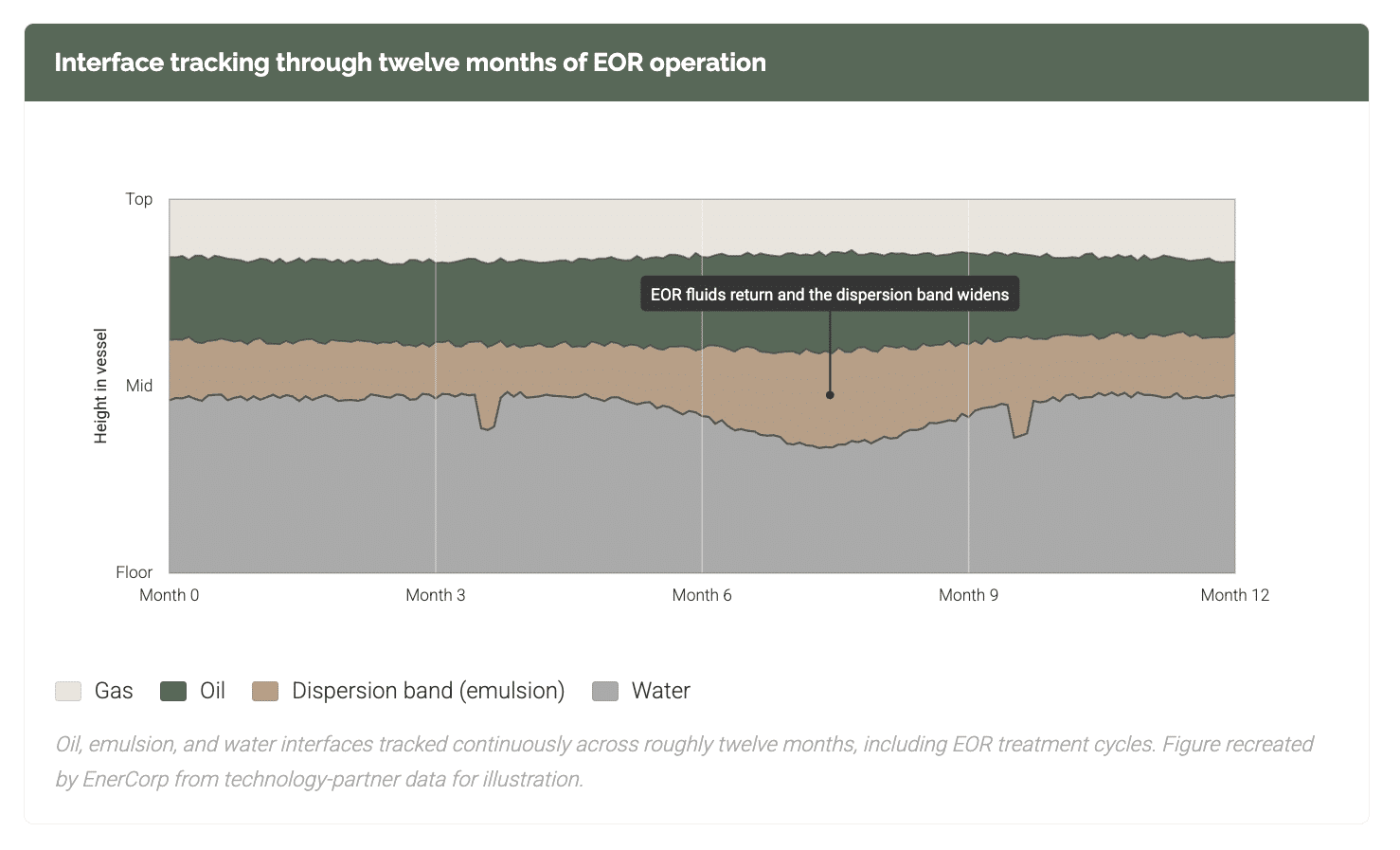Click the Month 0 axis label
Screen dimensions: 1400x850
coord(170,595)
